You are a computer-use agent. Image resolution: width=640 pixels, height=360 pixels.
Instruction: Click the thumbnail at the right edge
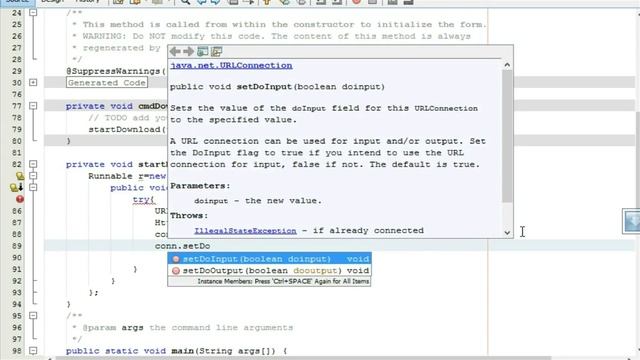tap(631, 221)
